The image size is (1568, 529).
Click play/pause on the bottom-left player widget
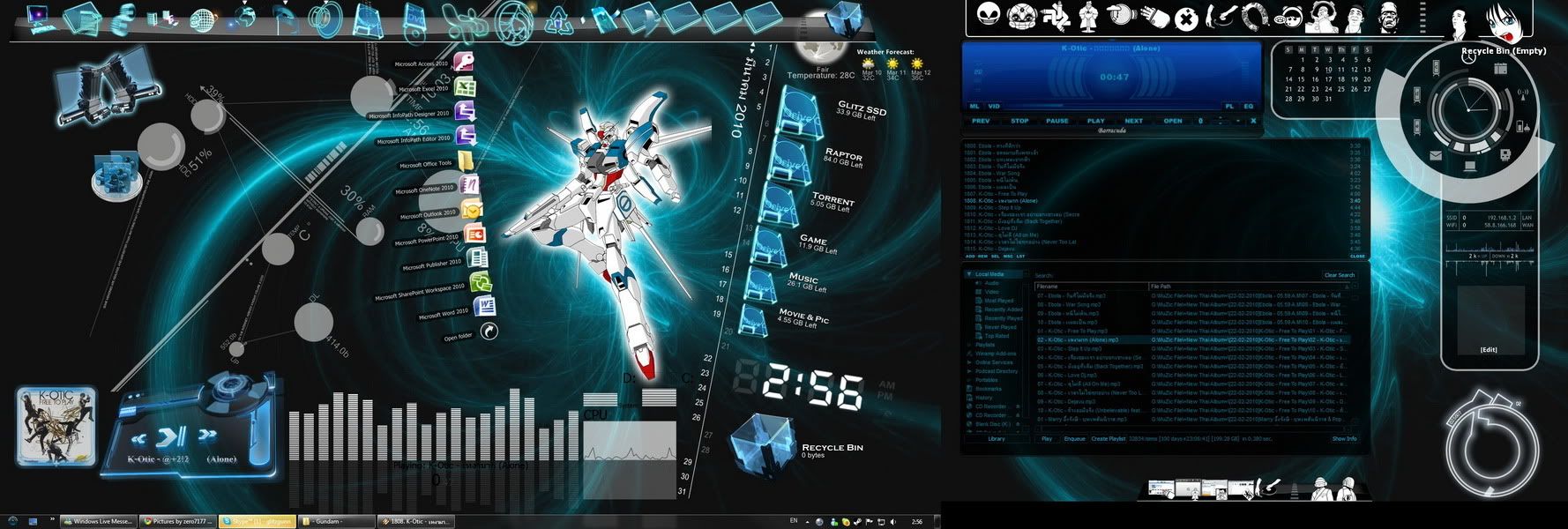tap(172, 436)
